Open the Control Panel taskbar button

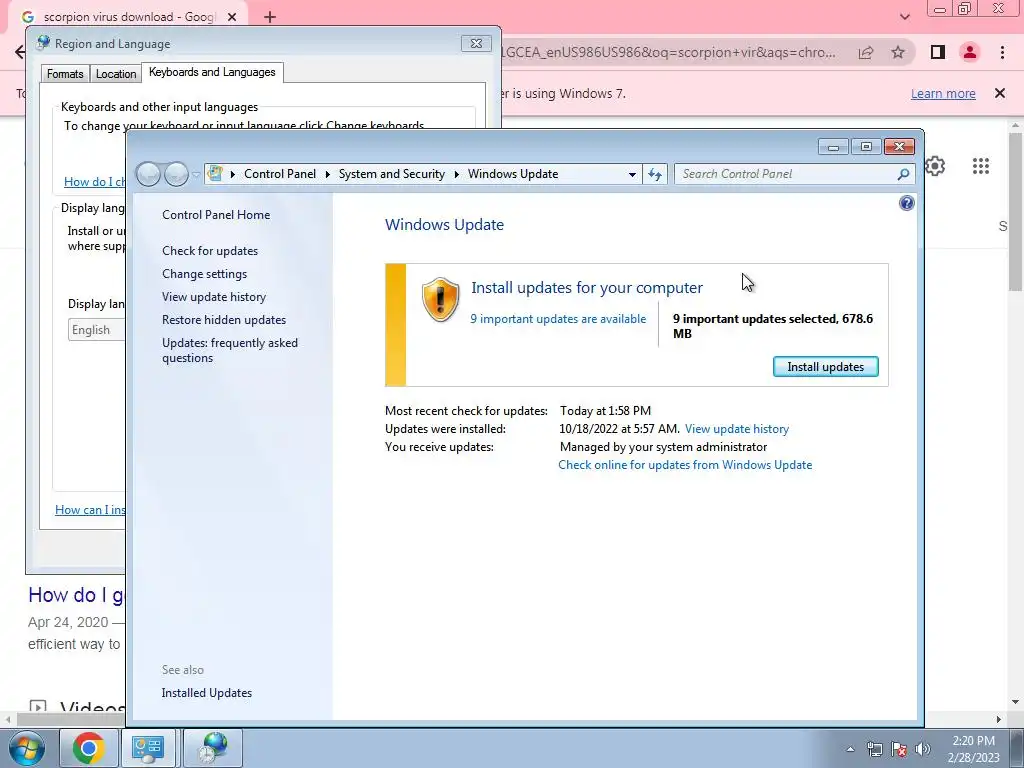(148, 748)
